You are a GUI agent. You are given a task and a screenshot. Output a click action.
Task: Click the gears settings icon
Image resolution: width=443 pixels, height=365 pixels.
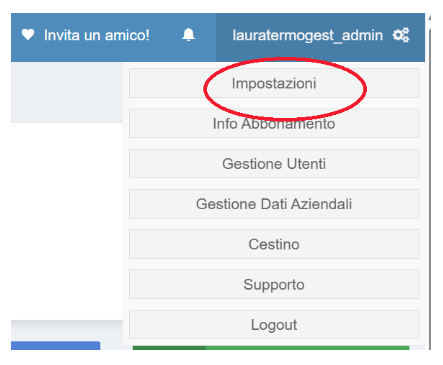pyautogui.click(x=401, y=35)
